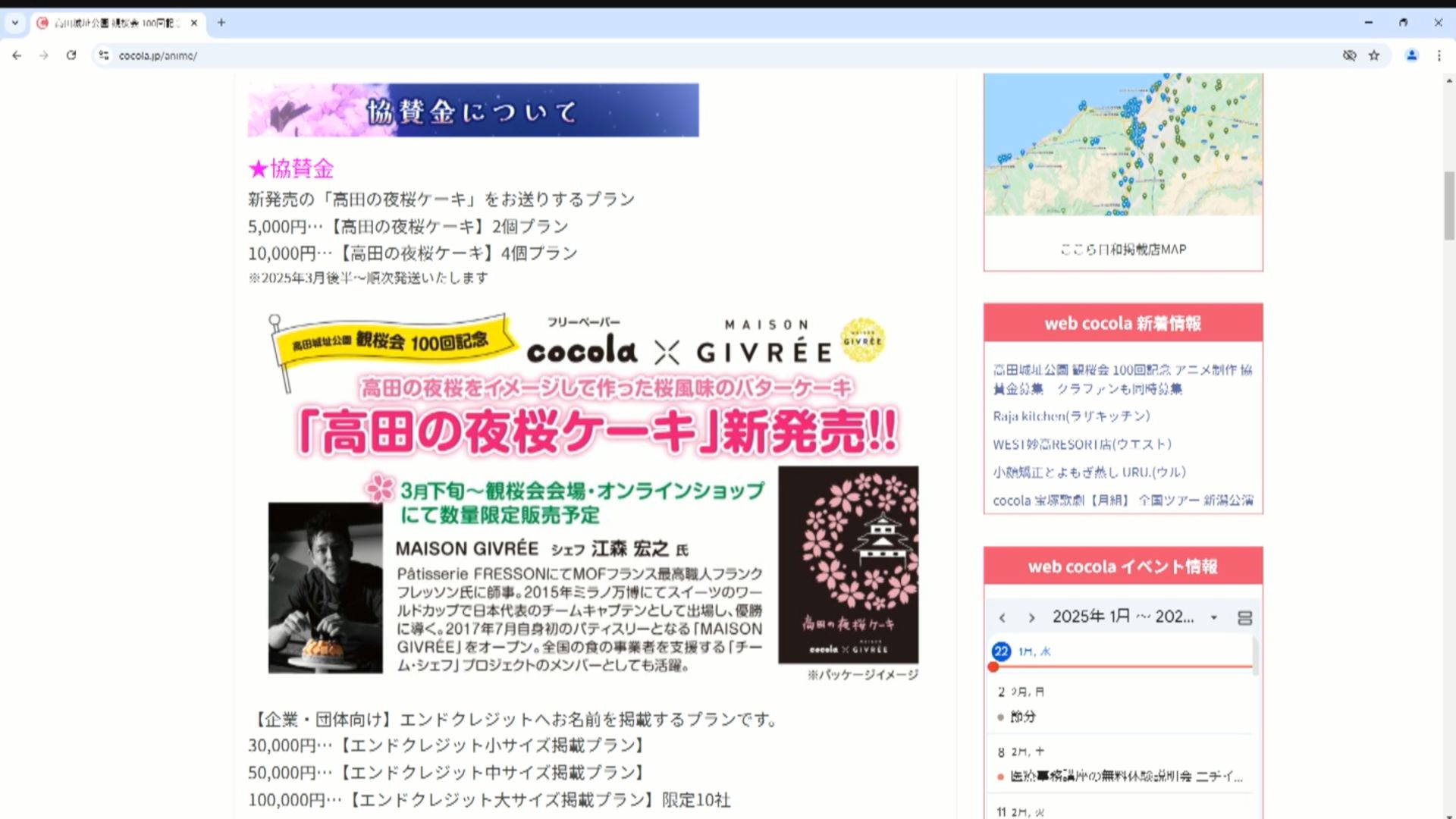Expand the 2025年 1月 date range dropdown
Viewport: 1456px width, 819px height.
click(1135, 617)
